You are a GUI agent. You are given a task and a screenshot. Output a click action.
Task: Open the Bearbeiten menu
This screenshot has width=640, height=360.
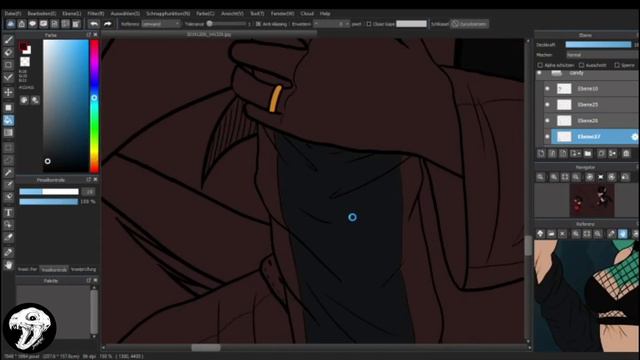(x=42, y=13)
